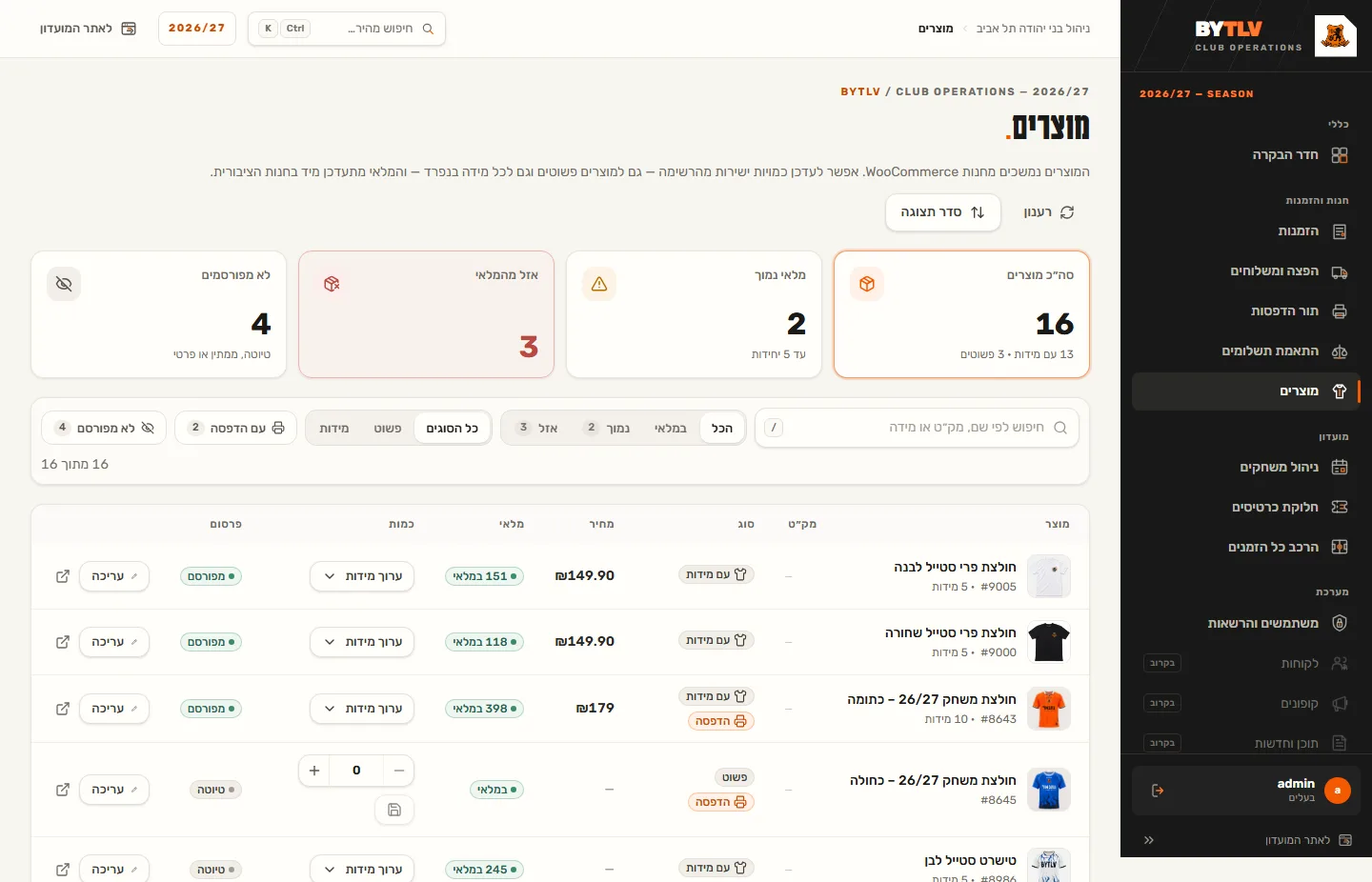Open חדר הבקרה dashboard icon in sidebar

click(1339, 155)
